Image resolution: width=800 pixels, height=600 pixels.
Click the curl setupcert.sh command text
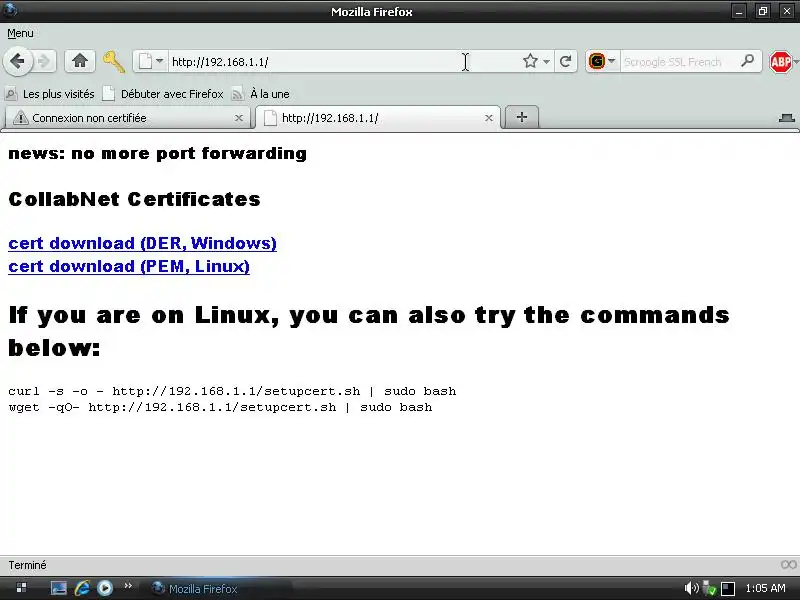(x=232, y=391)
